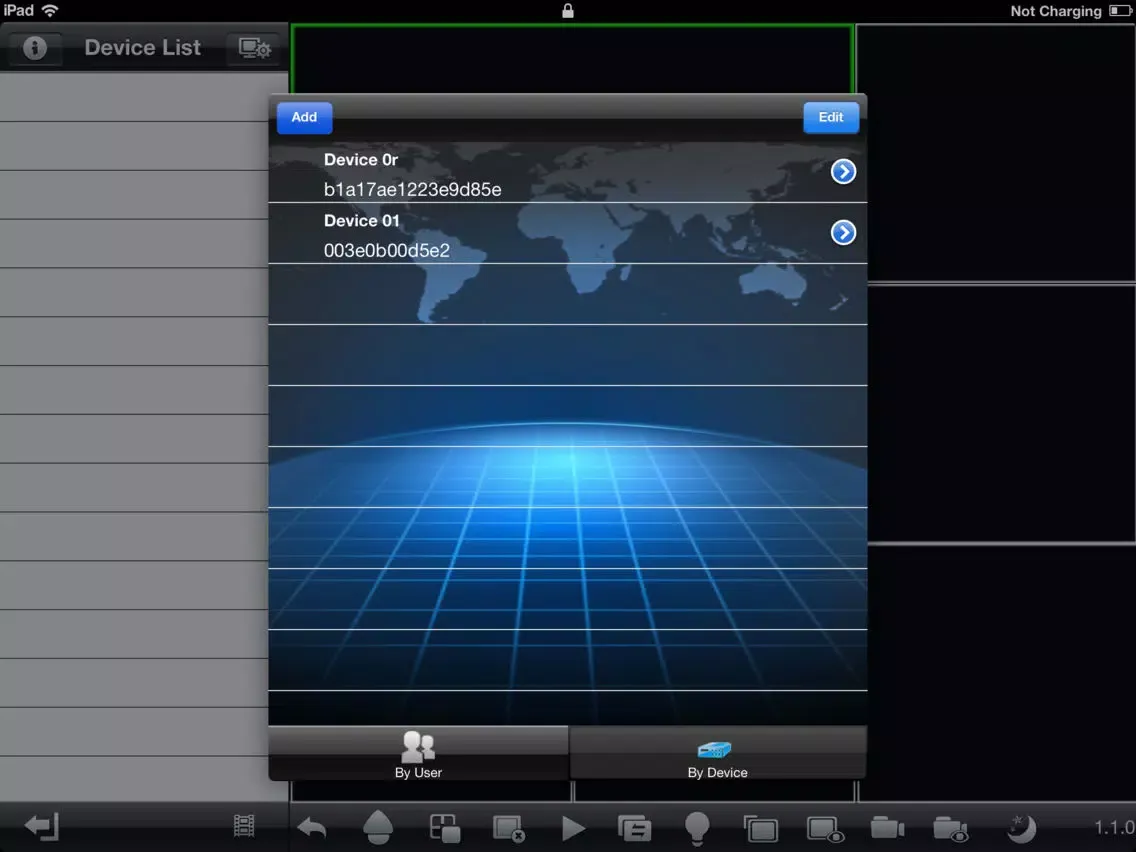Click the light bulb icon
This screenshot has width=1136, height=852.
point(697,828)
